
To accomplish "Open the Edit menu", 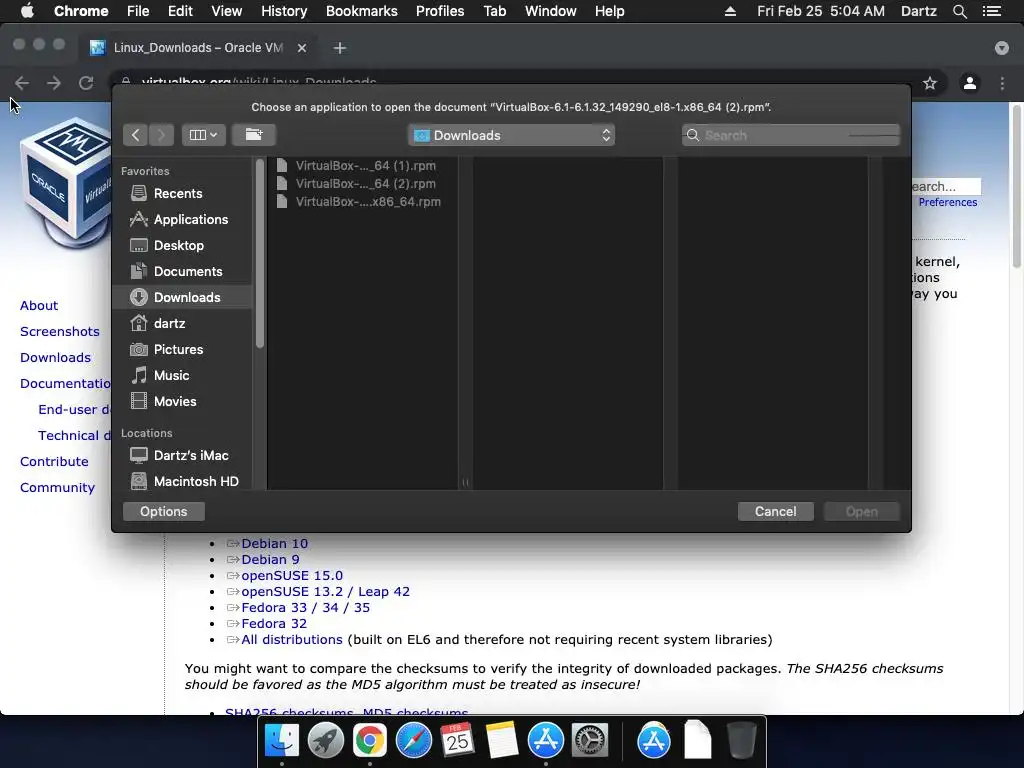I will pyautogui.click(x=180, y=11).
